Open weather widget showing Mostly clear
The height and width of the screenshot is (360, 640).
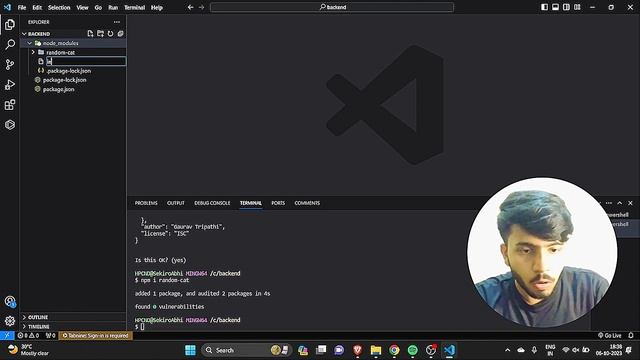click(x=29, y=350)
